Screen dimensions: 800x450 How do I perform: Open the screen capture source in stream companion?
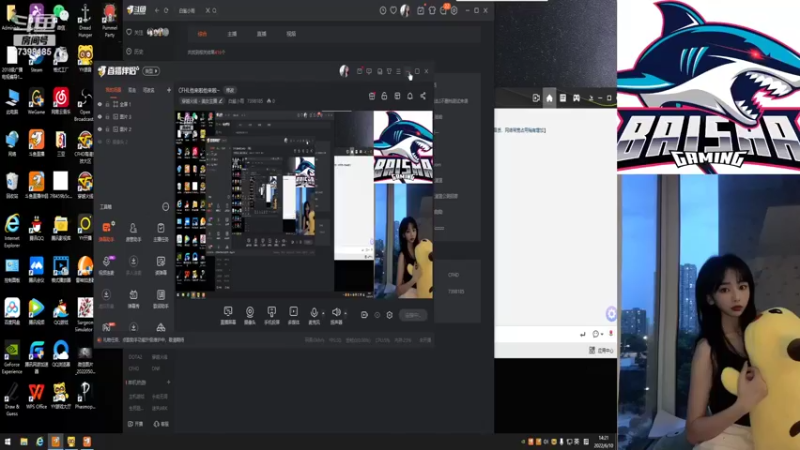(228, 314)
